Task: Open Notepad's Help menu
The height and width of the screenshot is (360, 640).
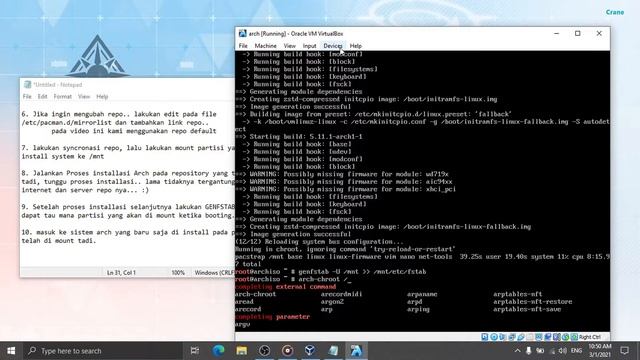Action: coord(102,97)
